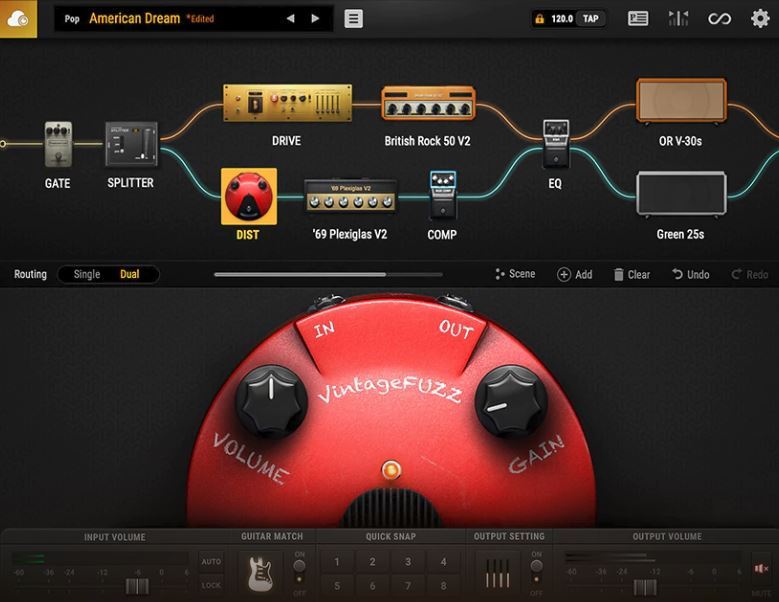This screenshot has height=602, width=779.
Task: Select the Green 25s cabinet
Action: click(681, 194)
